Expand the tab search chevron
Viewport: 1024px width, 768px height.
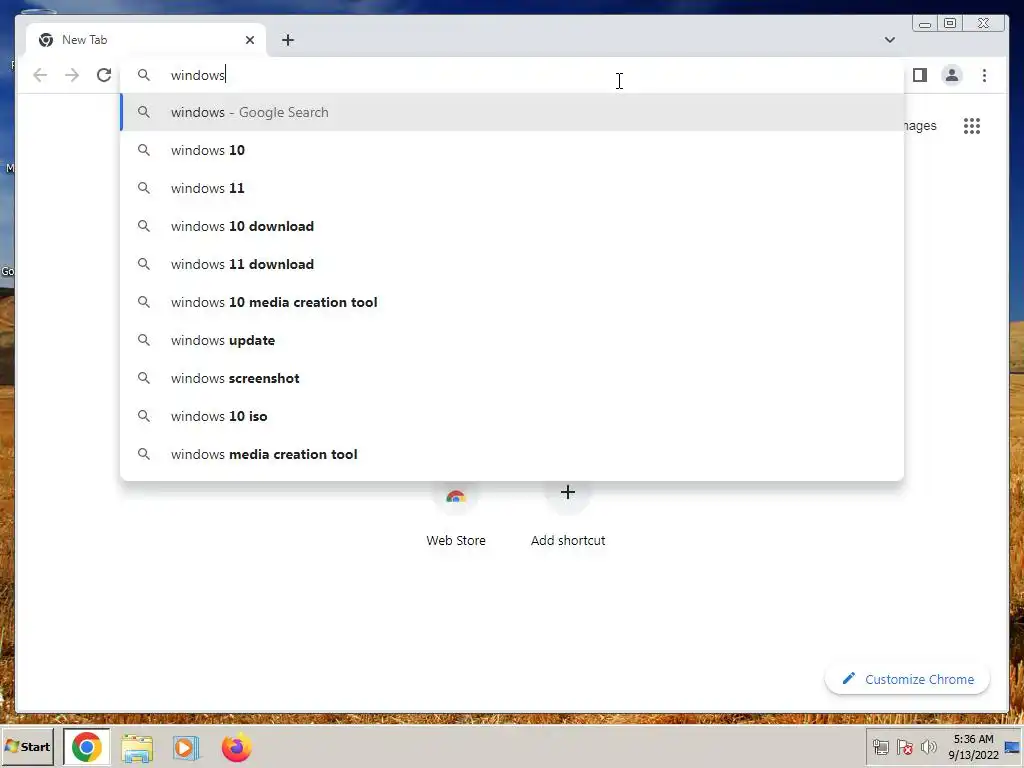point(889,40)
